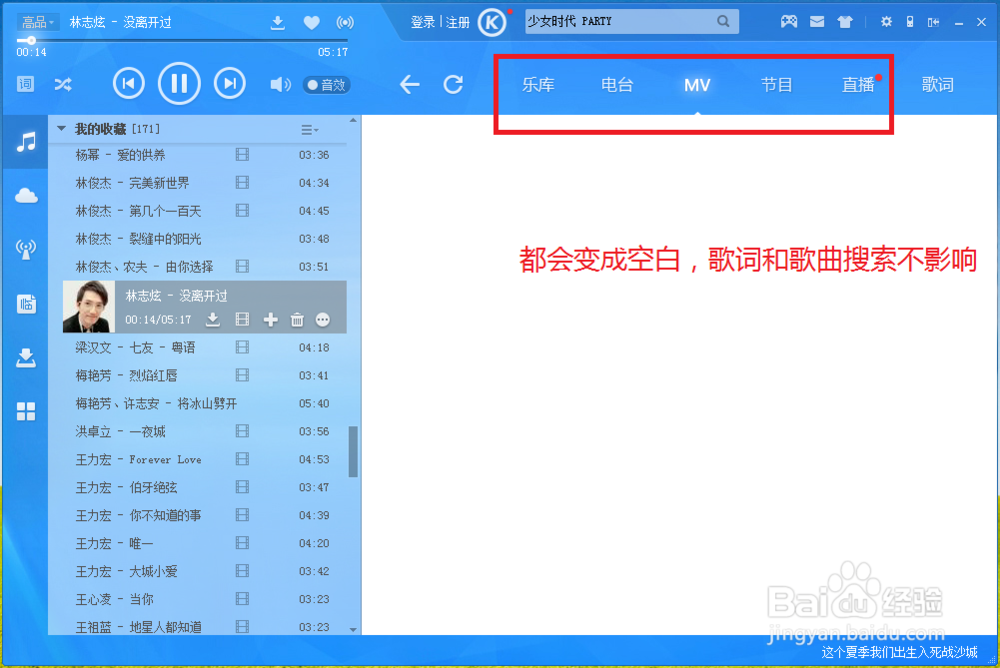
Task: Click the 注册 register link
Action: (458, 23)
